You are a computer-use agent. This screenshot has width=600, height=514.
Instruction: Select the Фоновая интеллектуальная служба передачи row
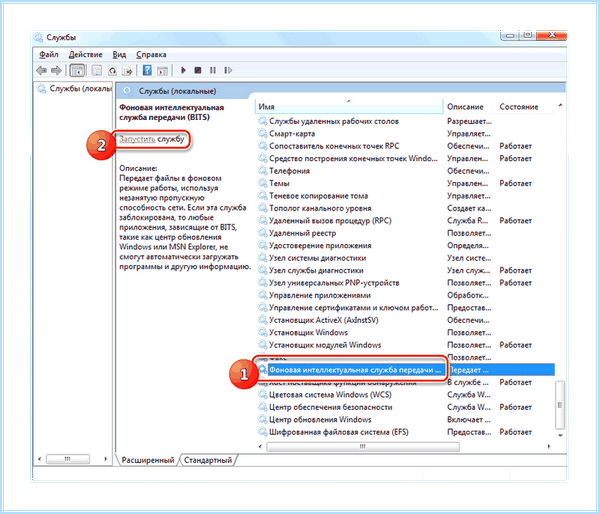tap(406, 370)
